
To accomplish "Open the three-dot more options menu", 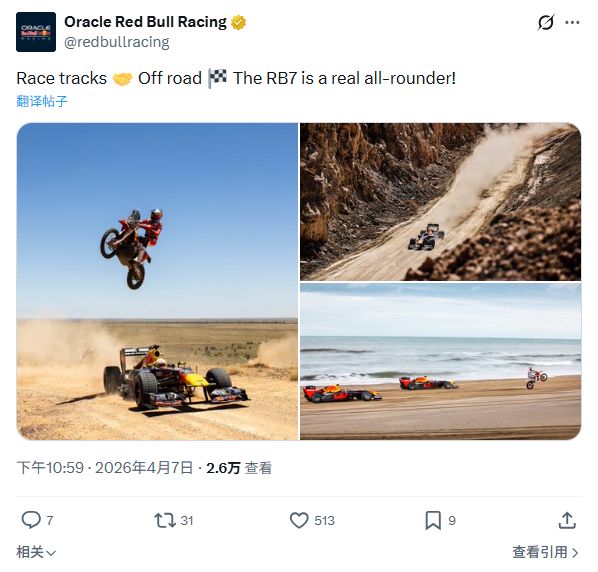I will pyautogui.click(x=572, y=22).
